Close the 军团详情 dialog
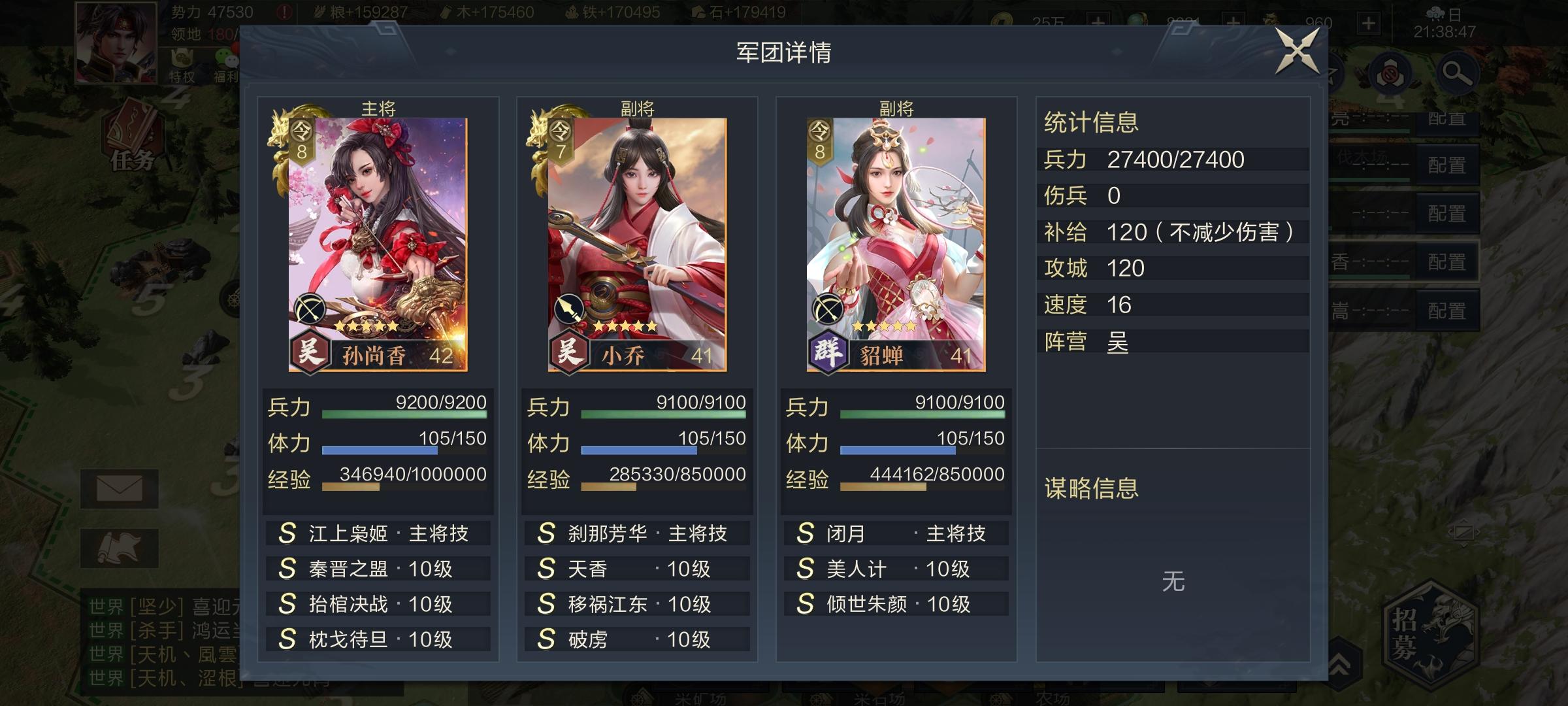1568x706 pixels. point(1298,51)
